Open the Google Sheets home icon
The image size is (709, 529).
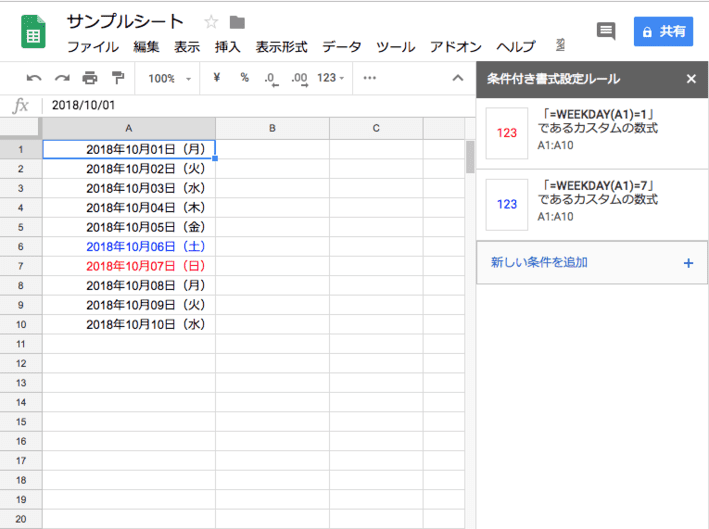[33, 32]
